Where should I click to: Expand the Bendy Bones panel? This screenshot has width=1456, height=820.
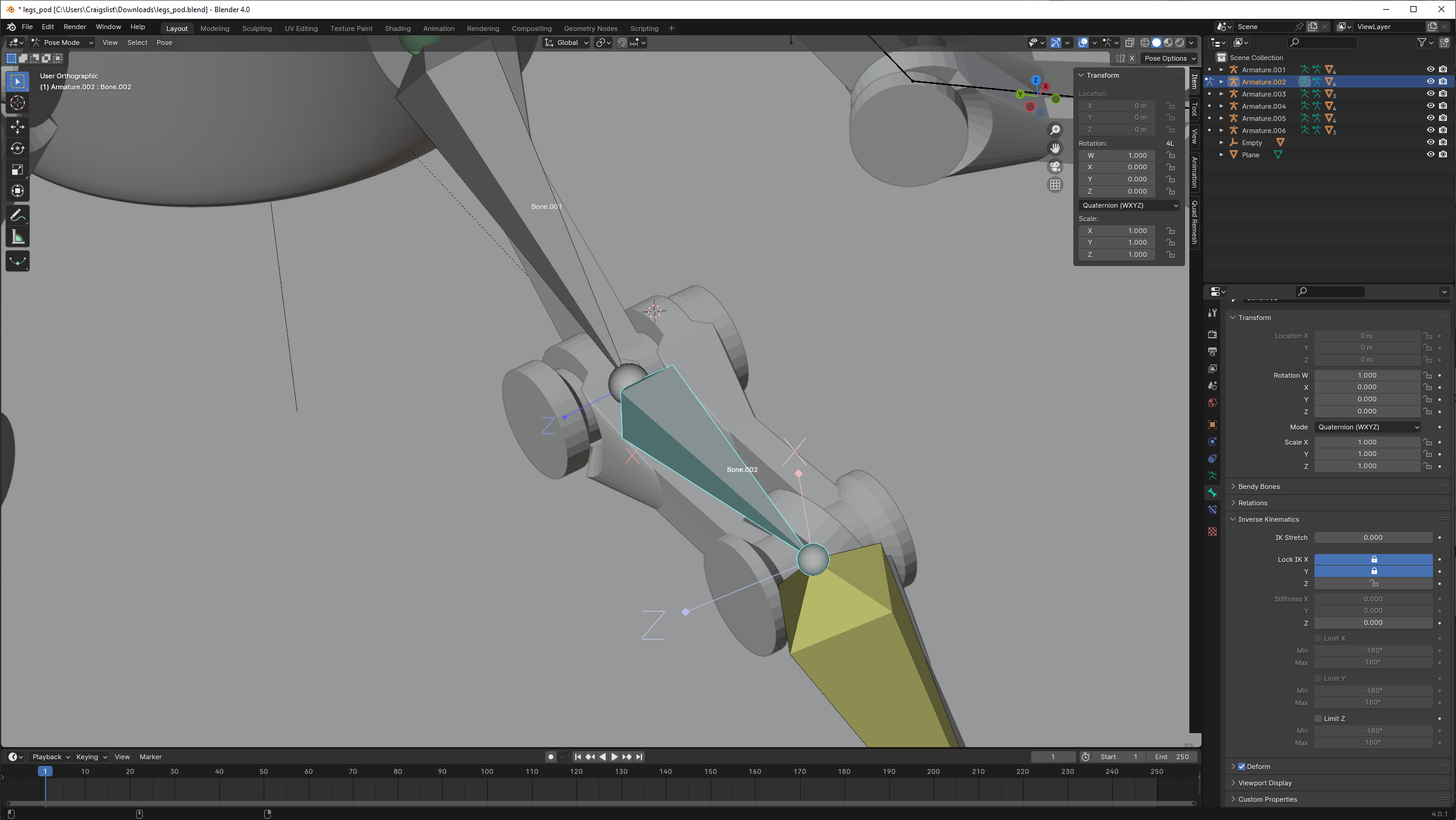pyautogui.click(x=1259, y=487)
